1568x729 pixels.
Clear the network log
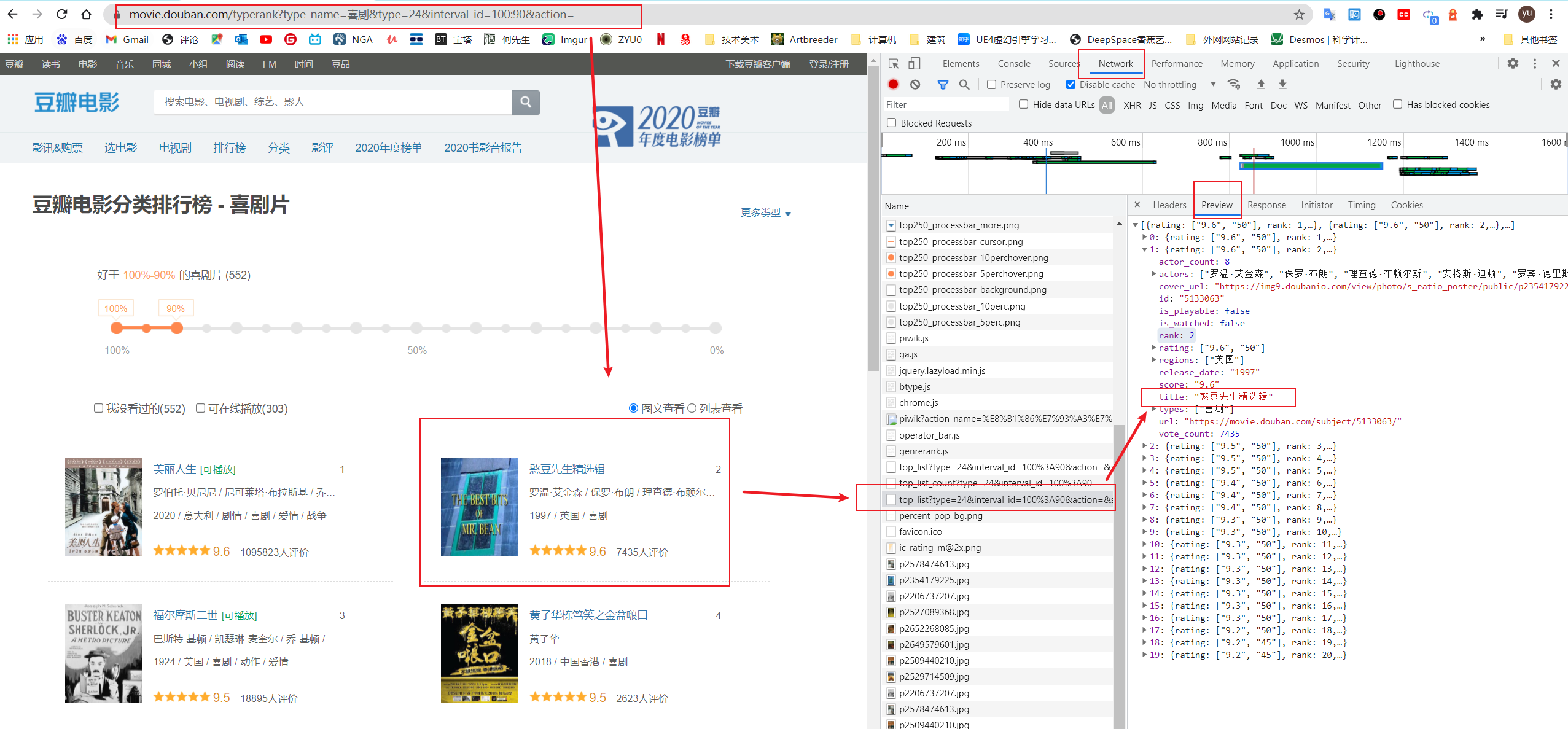coord(915,84)
